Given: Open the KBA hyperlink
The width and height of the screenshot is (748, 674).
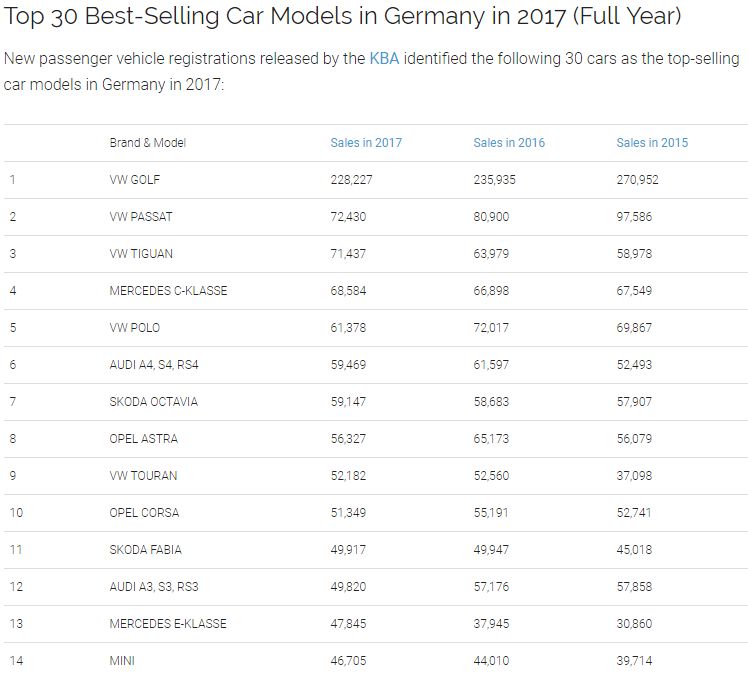Looking at the screenshot, I should coord(384,58).
